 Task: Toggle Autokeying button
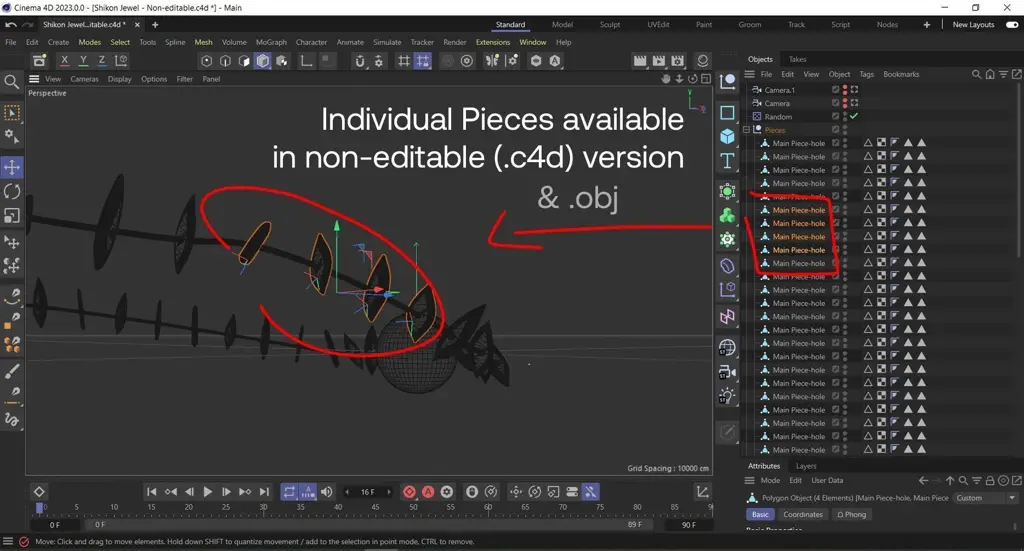(428, 492)
